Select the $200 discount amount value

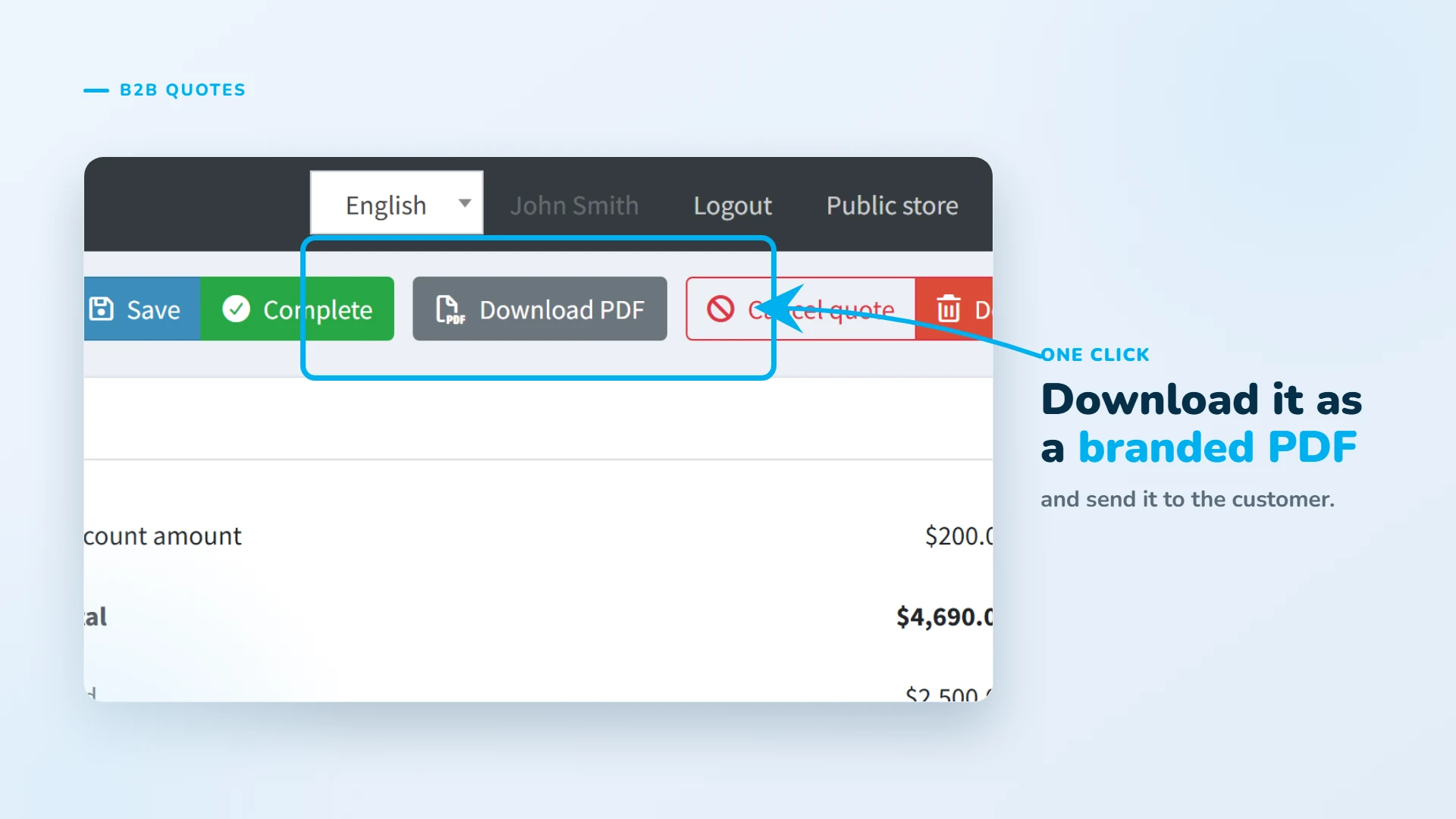(x=959, y=536)
